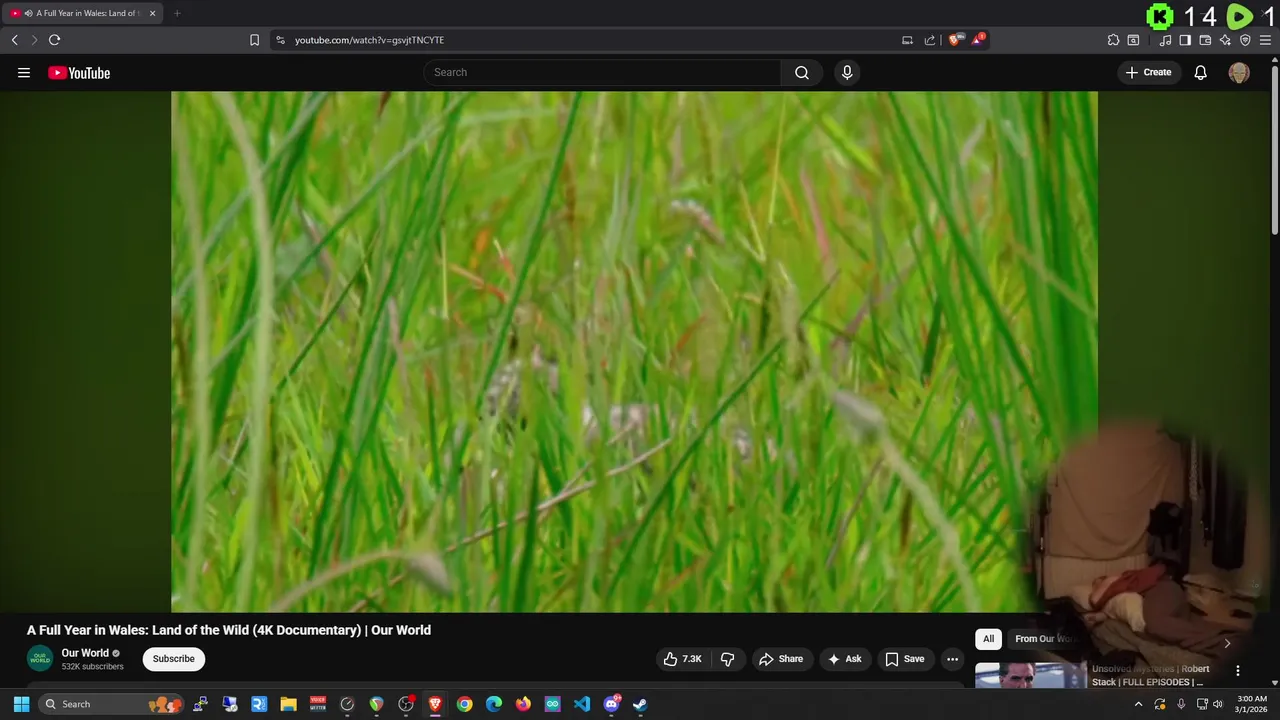The image size is (1280, 720).
Task: Click the page vertical scrollbar
Action: pos(1274,150)
